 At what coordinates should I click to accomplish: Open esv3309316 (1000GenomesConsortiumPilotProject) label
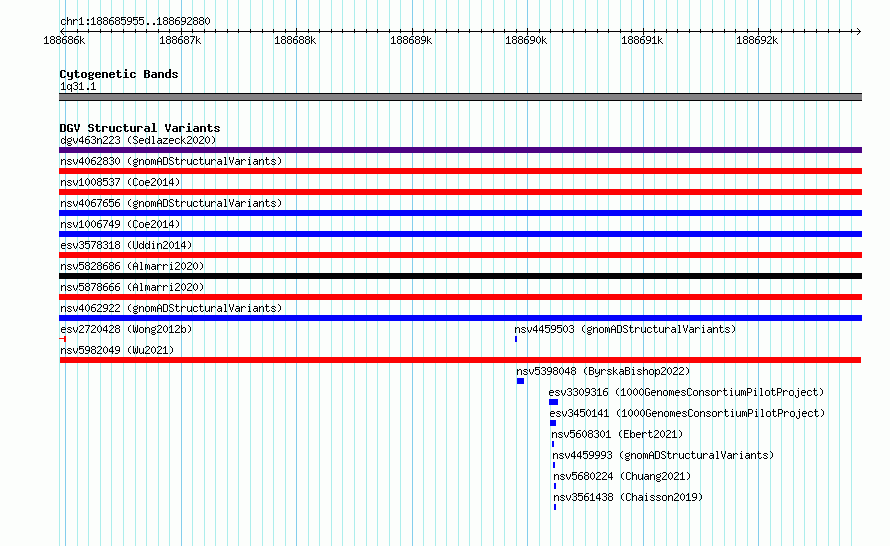point(686,392)
